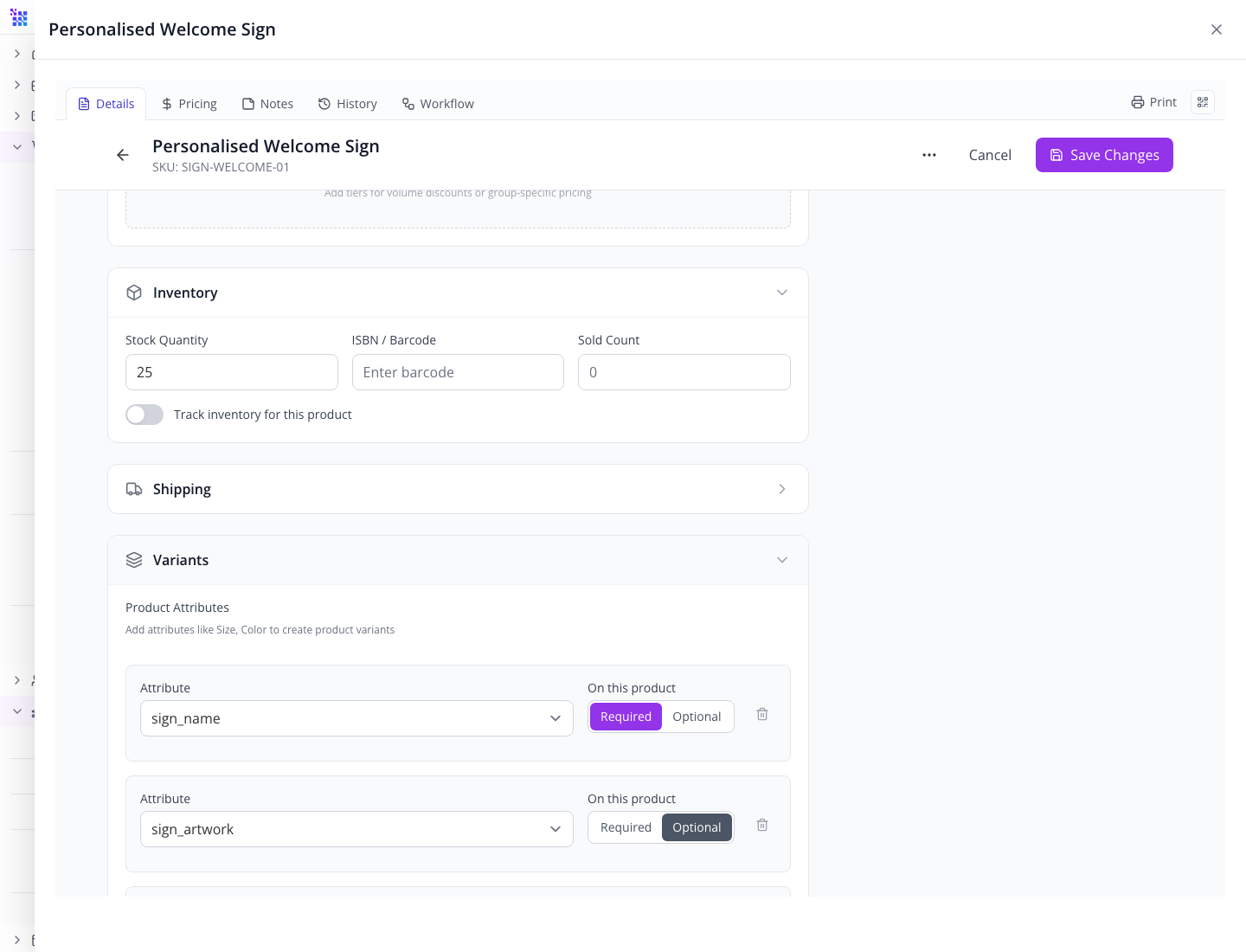This screenshot has height=952, width=1246.
Task: Open the sign_artwork attribute dropdown
Action: point(356,829)
